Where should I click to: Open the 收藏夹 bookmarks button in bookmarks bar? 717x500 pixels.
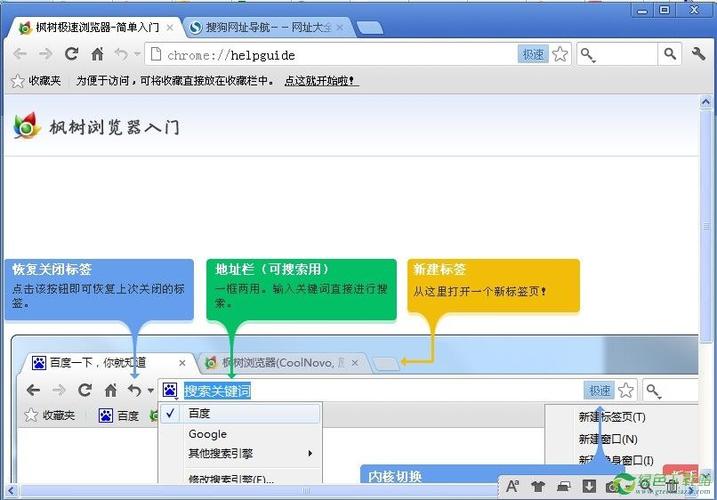click(36, 80)
